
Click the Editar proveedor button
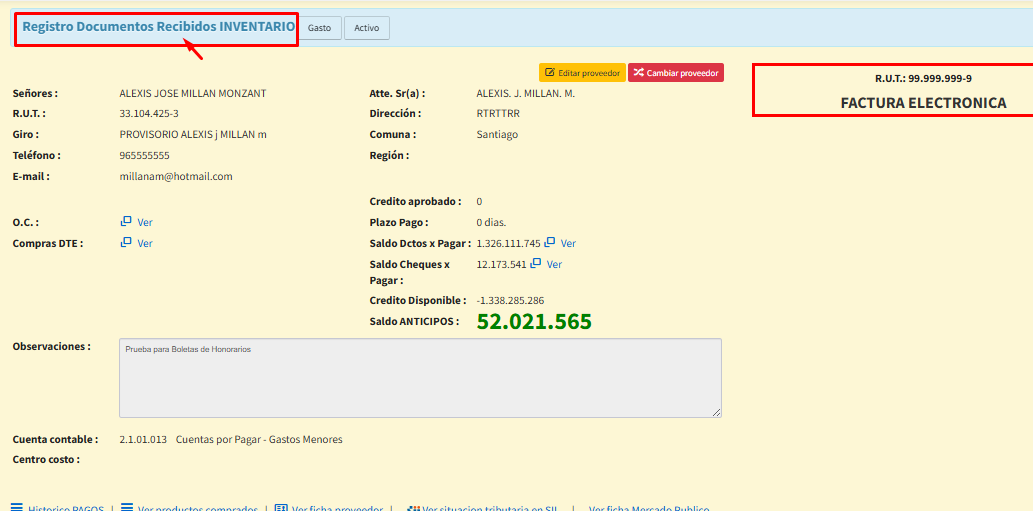click(x=582, y=72)
